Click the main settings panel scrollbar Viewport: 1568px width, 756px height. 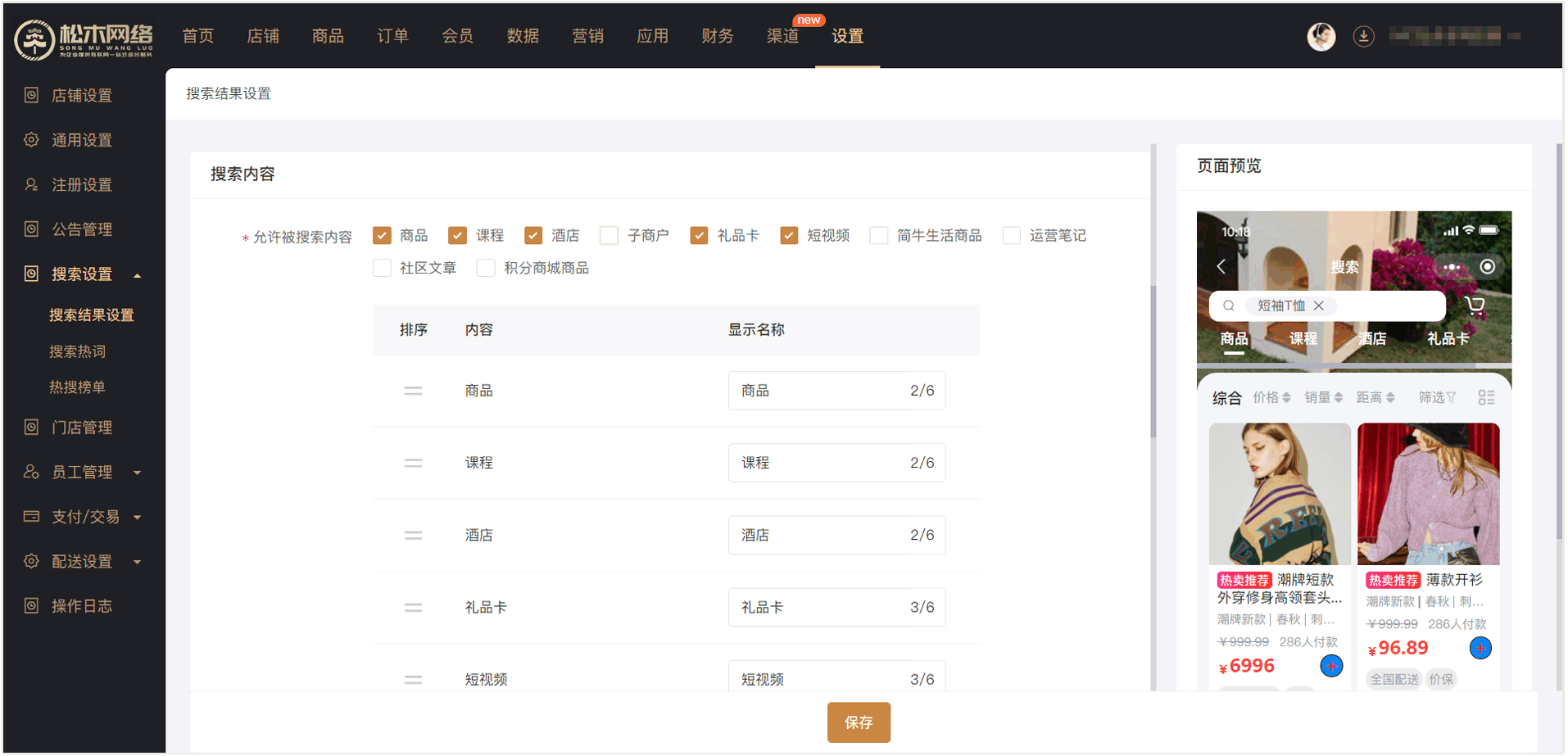pyautogui.click(x=1153, y=360)
